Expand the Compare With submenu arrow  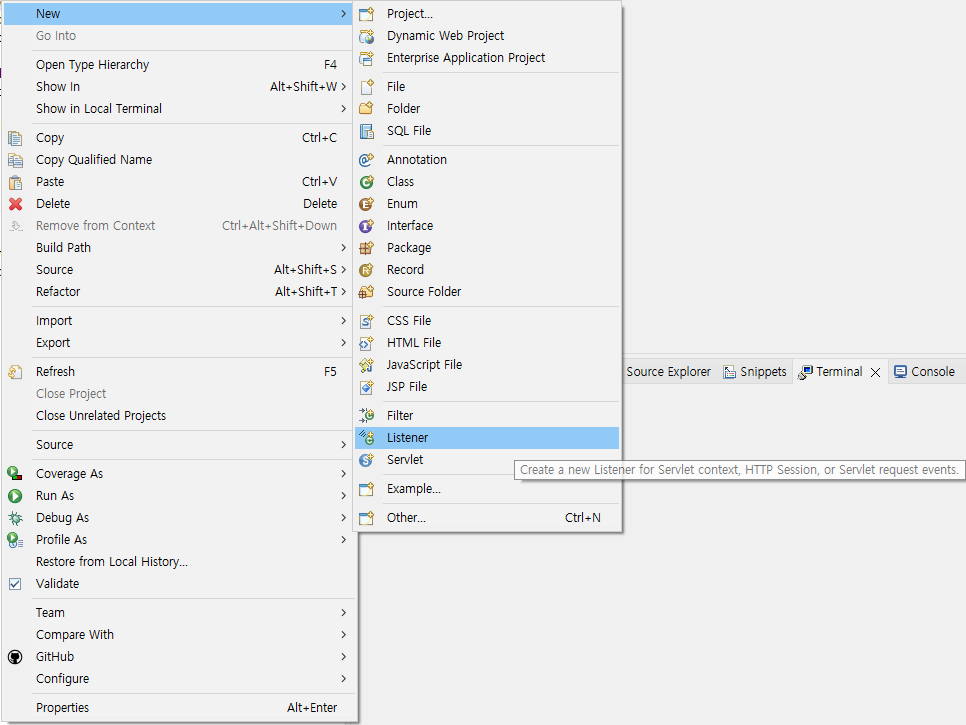pyautogui.click(x=343, y=635)
